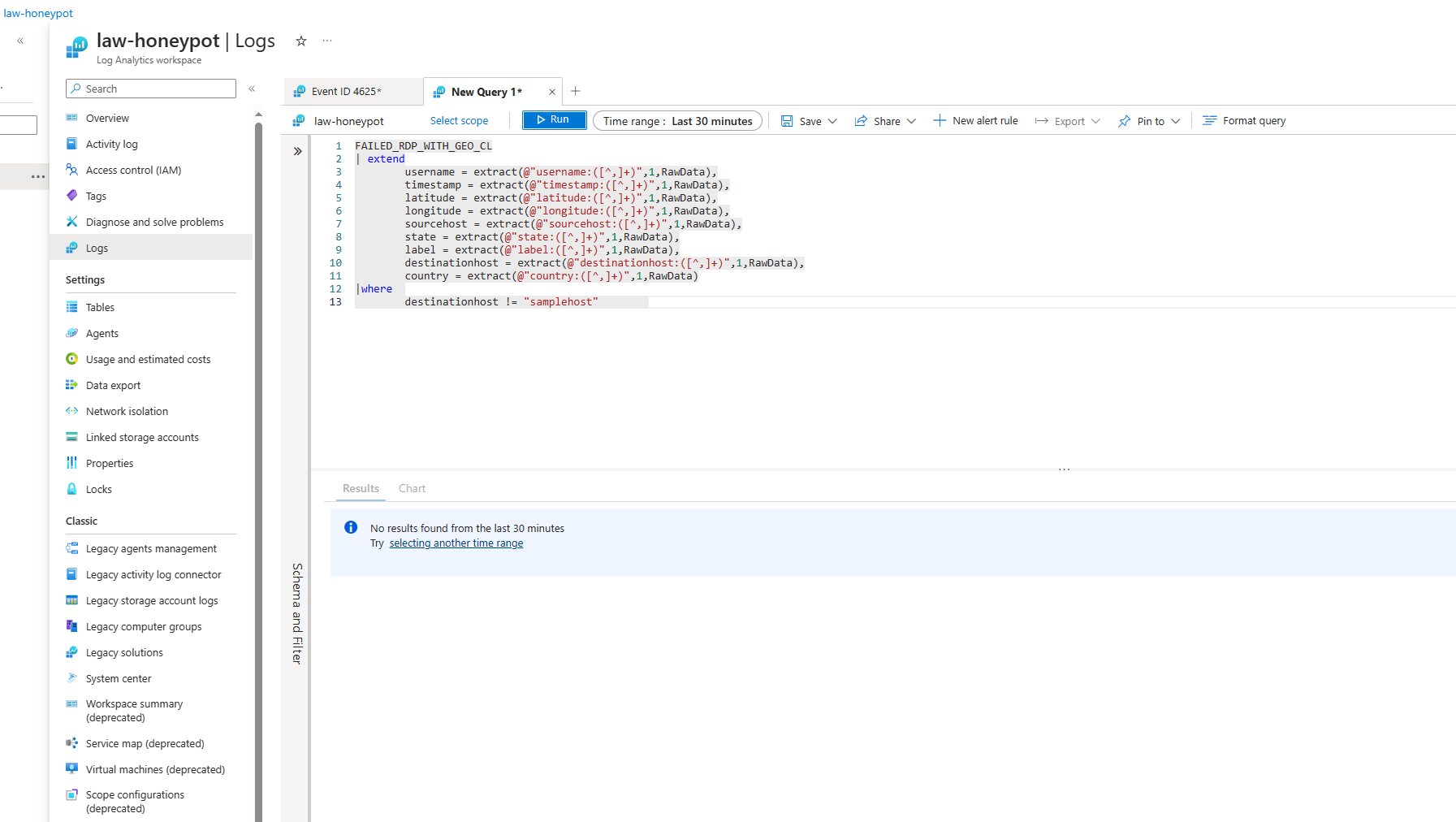Screen dimensions: 1456x822
Task: Click the Save disk icon
Action: tap(787, 120)
